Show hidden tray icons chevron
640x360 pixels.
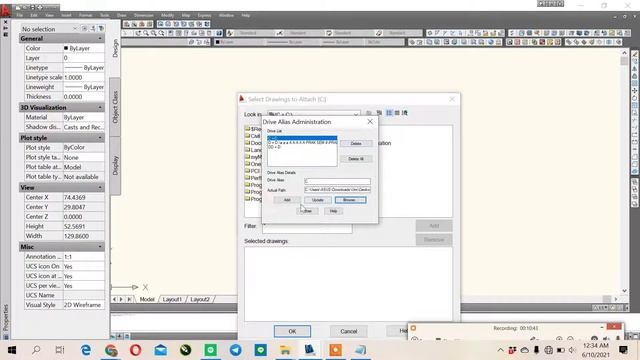pyautogui.click(x=500, y=350)
